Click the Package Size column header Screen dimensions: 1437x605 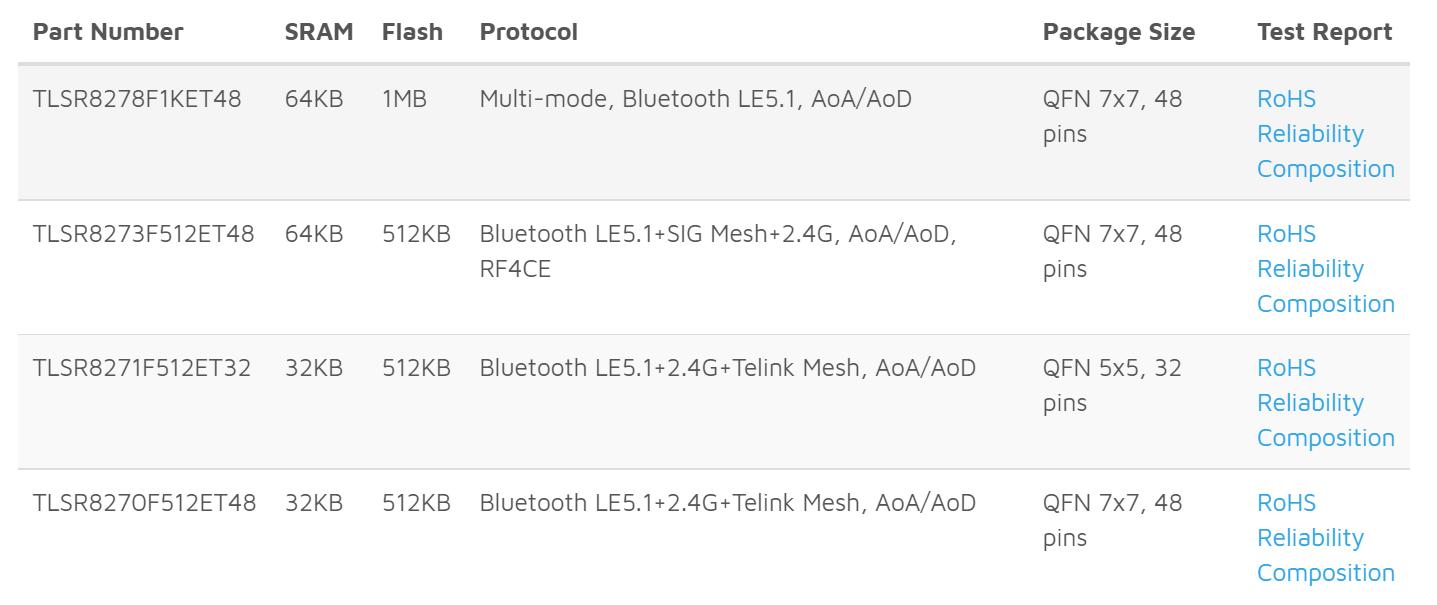(x=1119, y=32)
